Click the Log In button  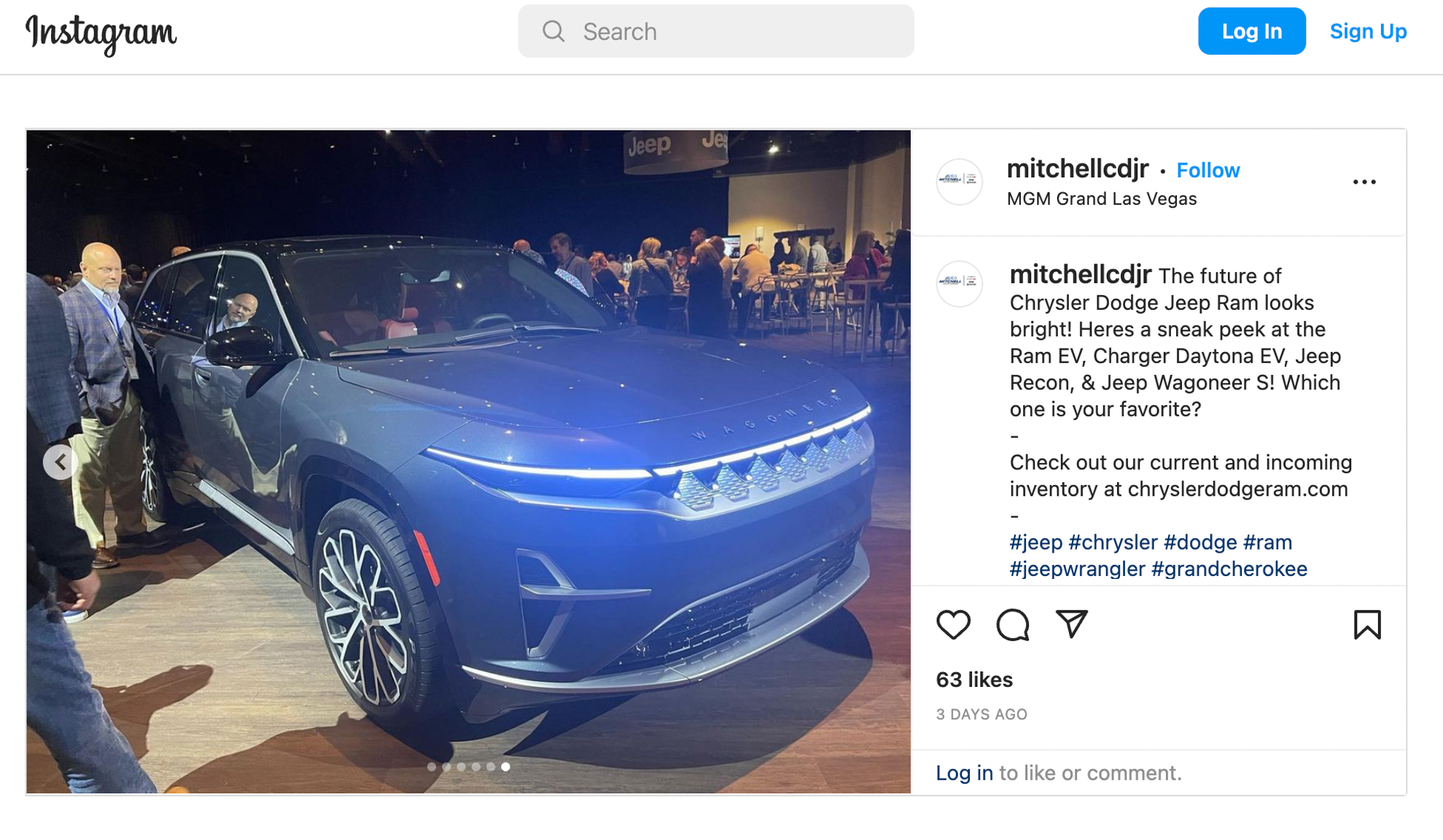click(x=1251, y=31)
